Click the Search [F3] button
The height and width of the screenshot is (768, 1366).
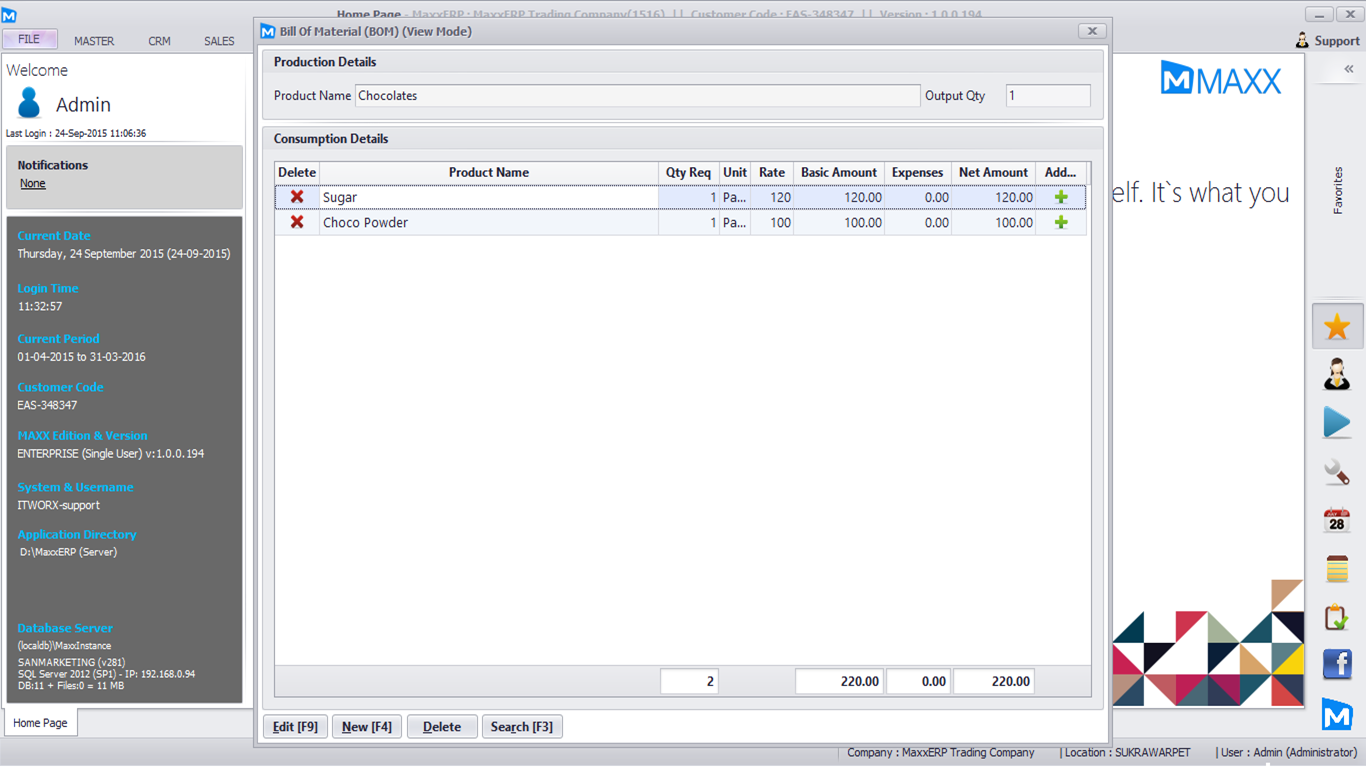tap(521, 727)
